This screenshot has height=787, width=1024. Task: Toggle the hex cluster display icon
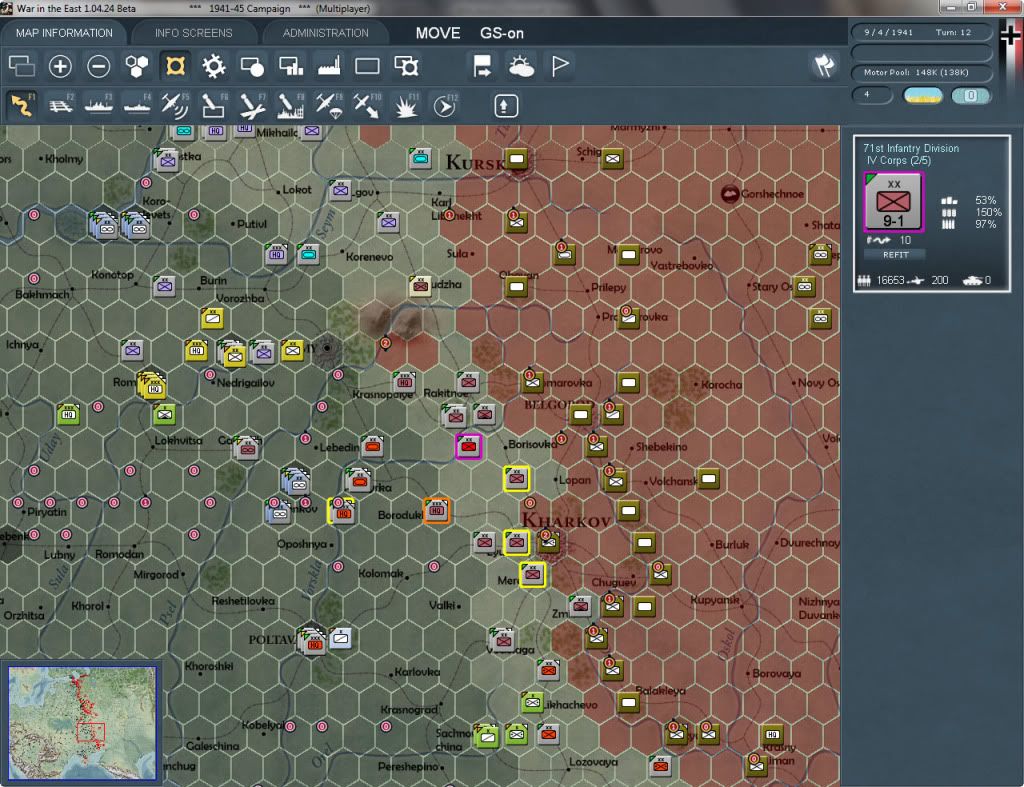click(136, 66)
